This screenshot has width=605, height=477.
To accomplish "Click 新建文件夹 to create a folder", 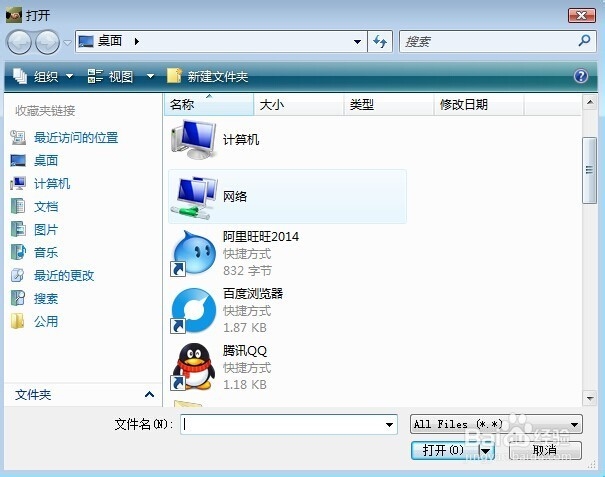I will click(x=207, y=76).
